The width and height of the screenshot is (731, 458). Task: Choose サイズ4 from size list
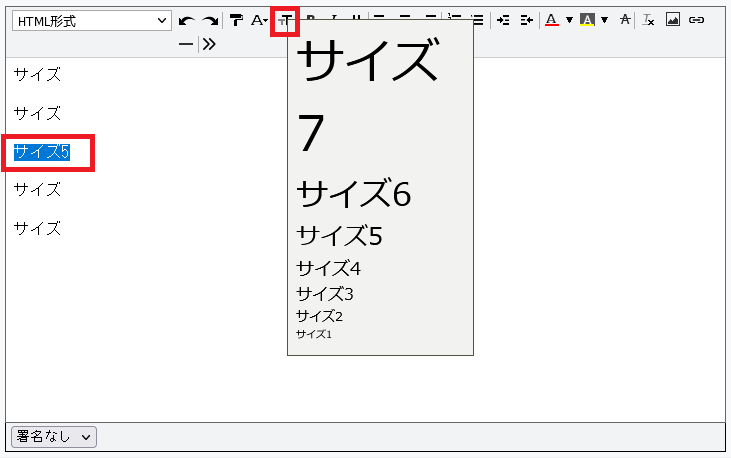(x=328, y=268)
